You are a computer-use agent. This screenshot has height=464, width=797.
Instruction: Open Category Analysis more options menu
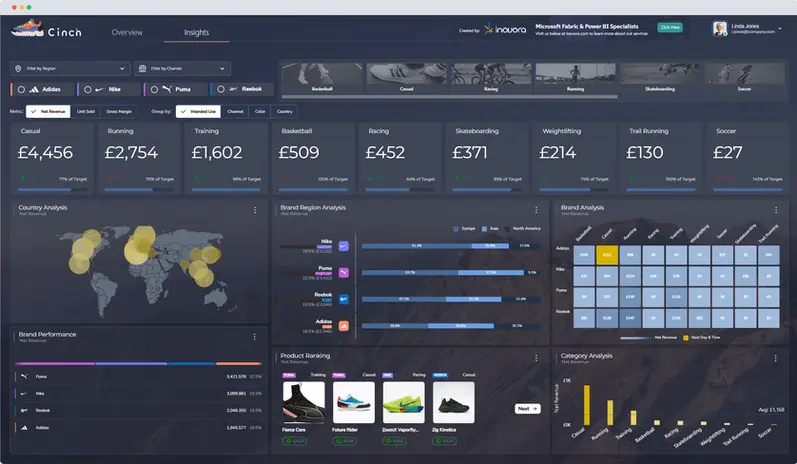tap(775, 358)
